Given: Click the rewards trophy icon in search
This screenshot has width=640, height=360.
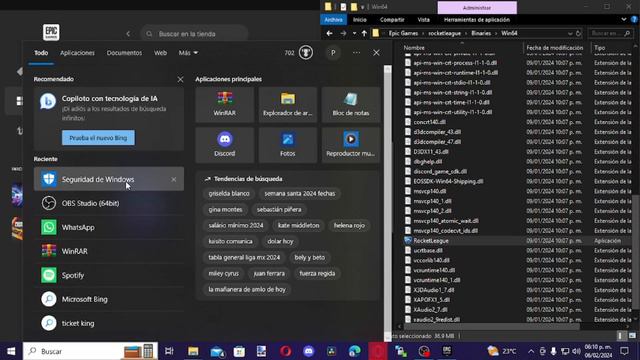Looking at the screenshot, I should tap(306, 53).
